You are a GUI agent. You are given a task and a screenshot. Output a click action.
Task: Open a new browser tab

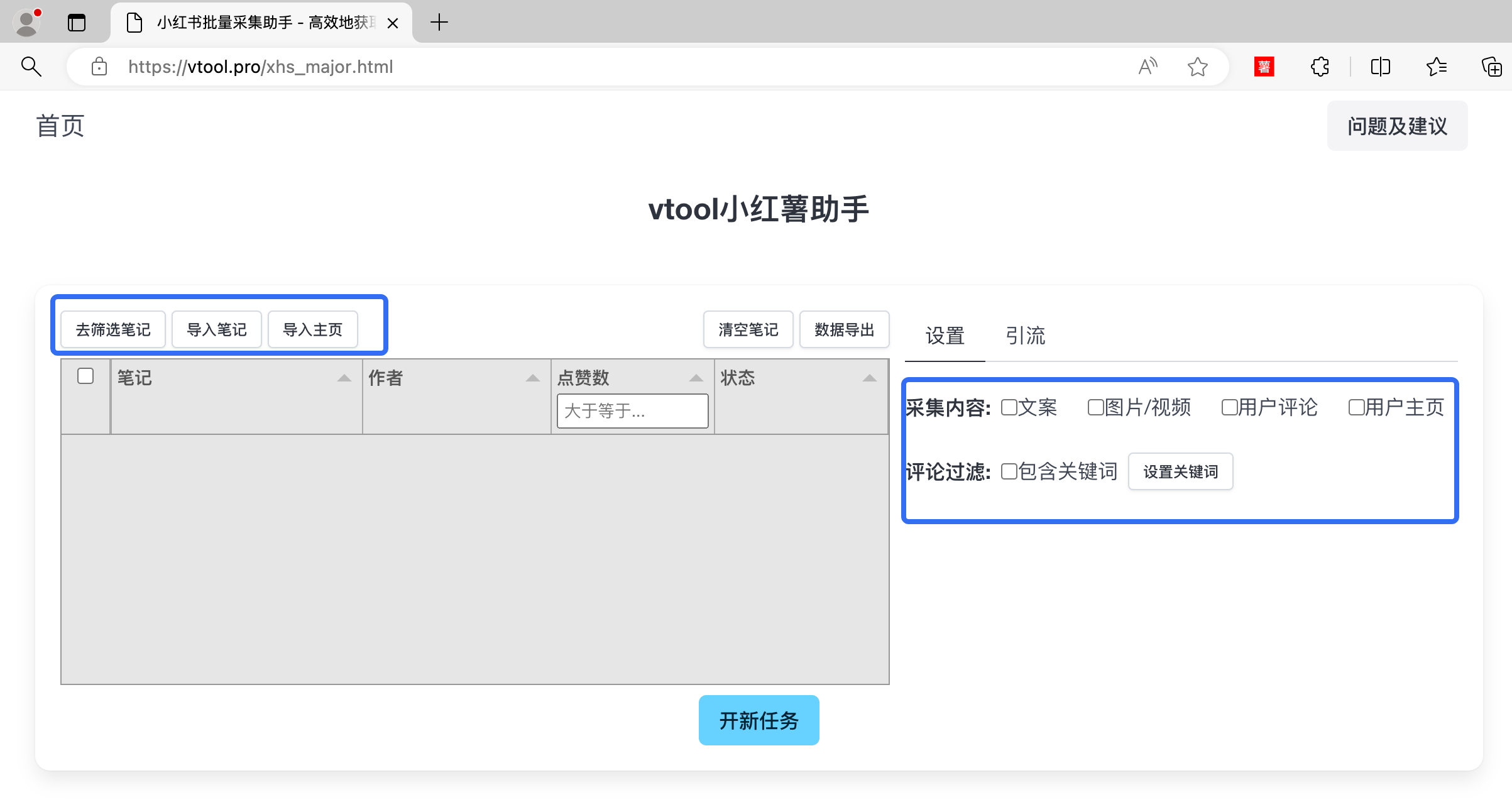[439, 23]
